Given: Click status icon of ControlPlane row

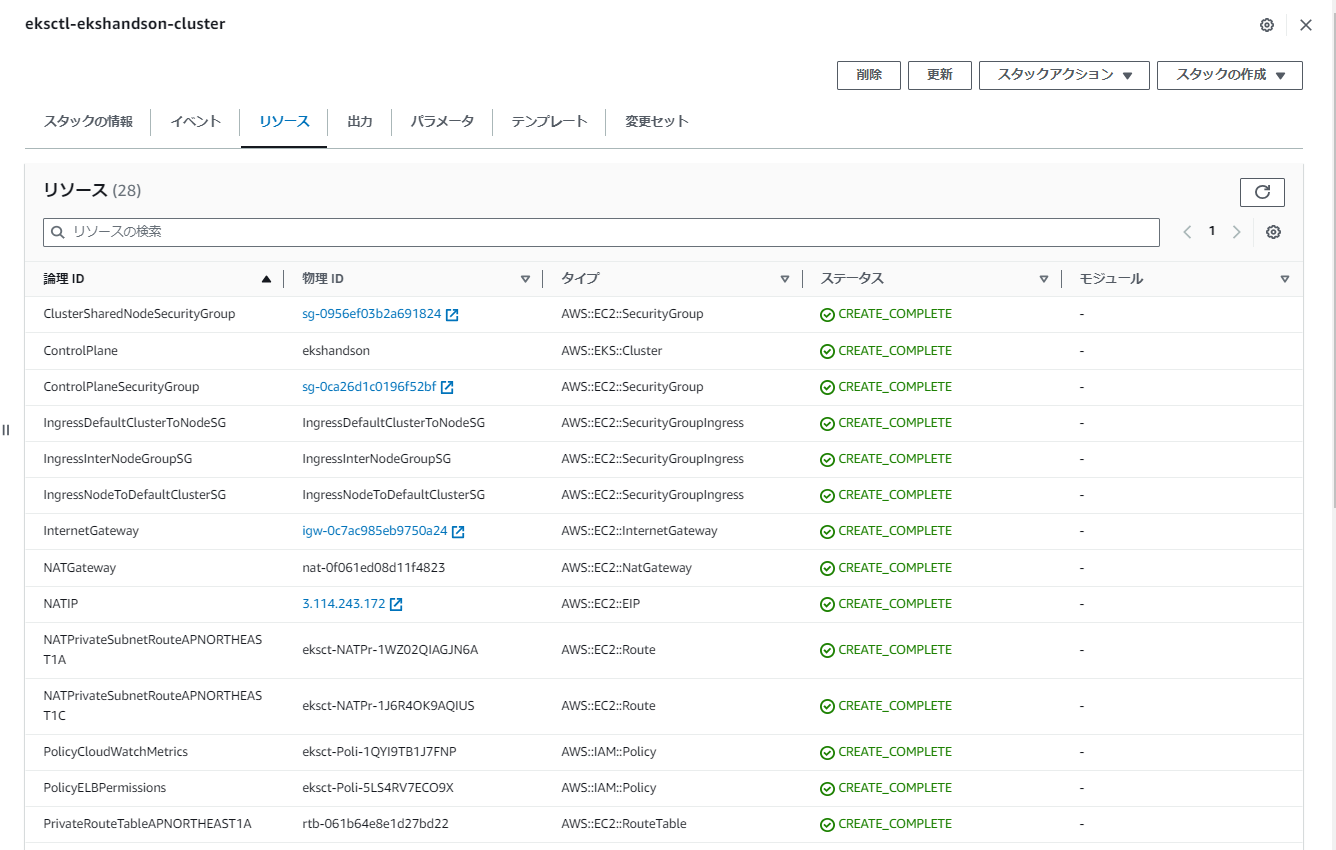Looking at the screenshot, I should pyautogui.click(x=827, y=351).
